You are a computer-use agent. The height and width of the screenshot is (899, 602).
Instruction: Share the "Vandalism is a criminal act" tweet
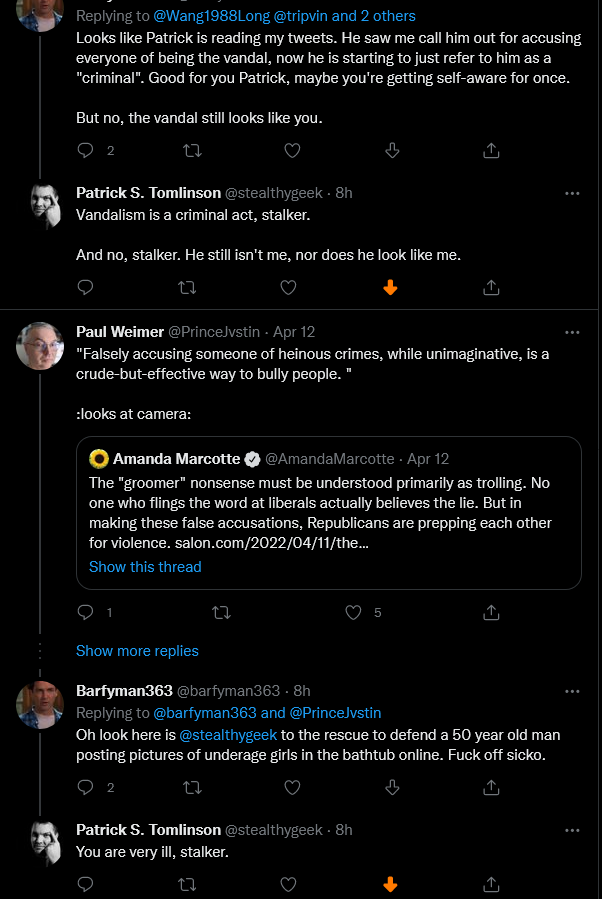491,287
